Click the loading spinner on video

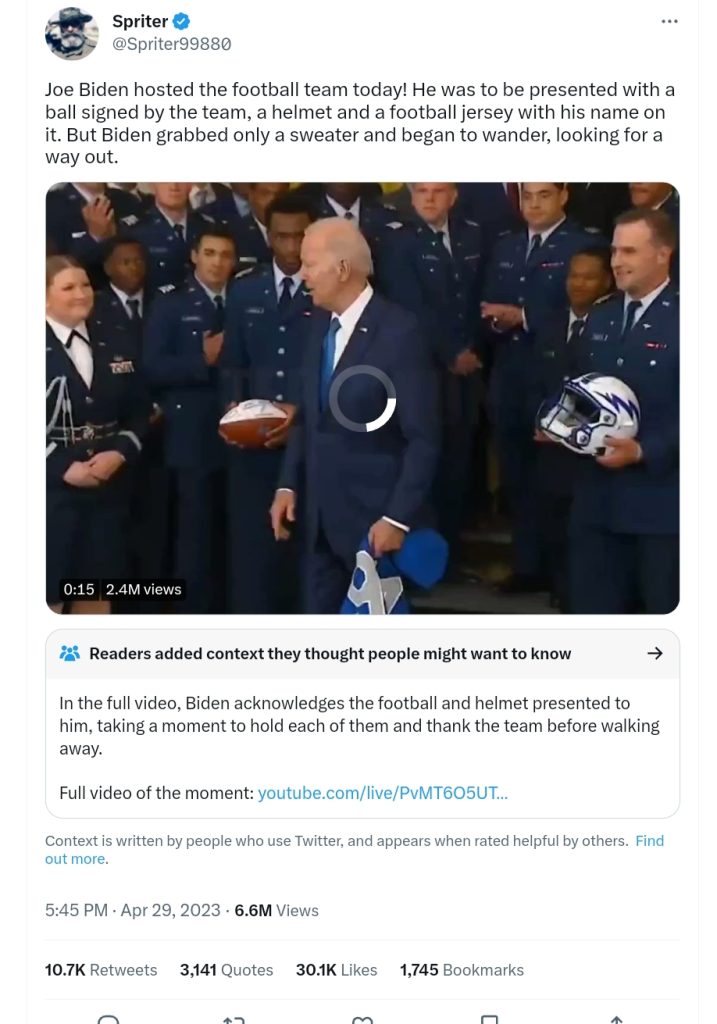point(362,398)
